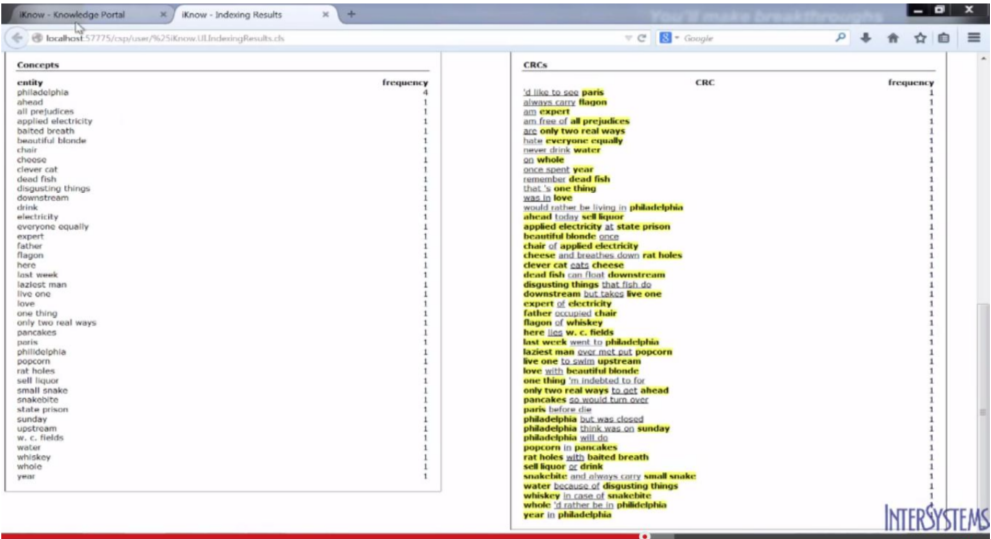Click CRC 'remember dead fish'
The width and height of the screenshot is (991, 539).
(566, 179)
